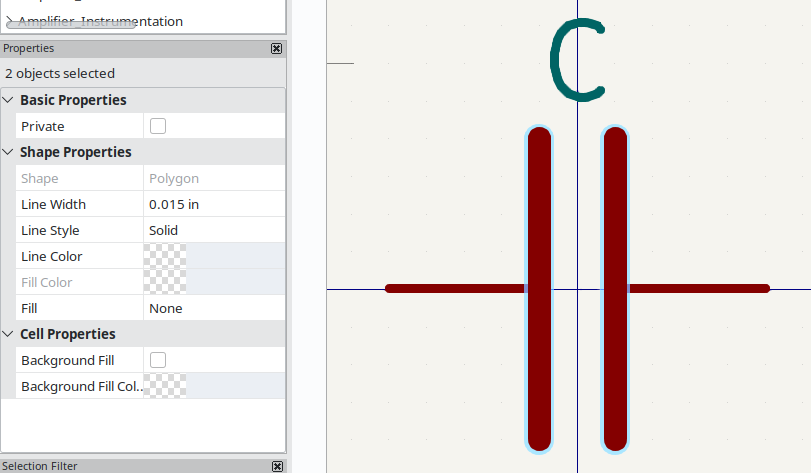Enable the Background Fill checkbox
The height and width of the screenshot is (473, 811).
pyautogui.click(x=158, y=360)
